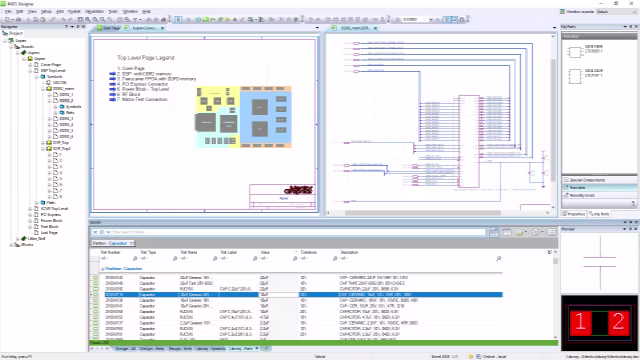Check the box for the 4.7uF capacitor row
This screenshot has height=360, width=640.
95,317
